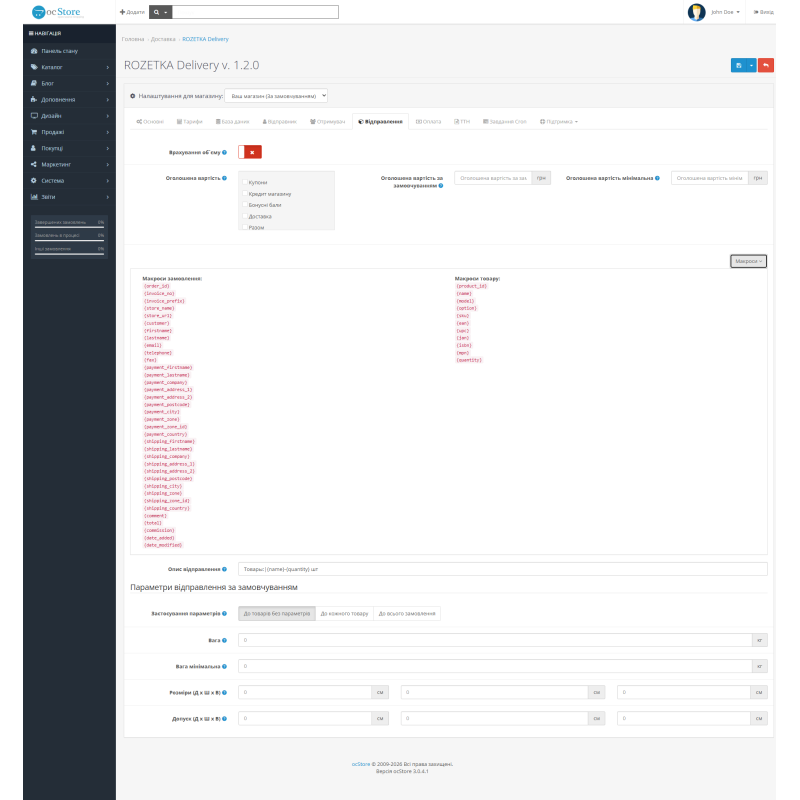This screenshot has width=800, height=800.
Task: Select До кожного товару option
Action: 344,613
